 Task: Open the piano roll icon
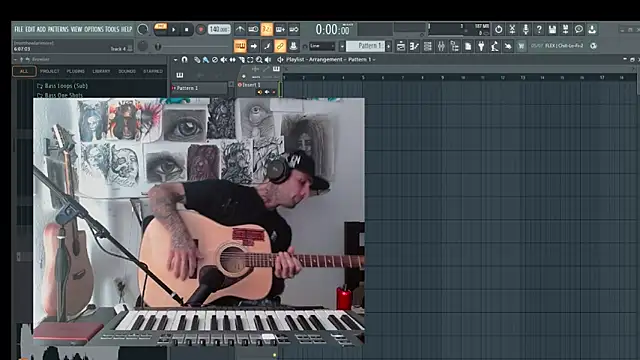[x=414, y=46]
